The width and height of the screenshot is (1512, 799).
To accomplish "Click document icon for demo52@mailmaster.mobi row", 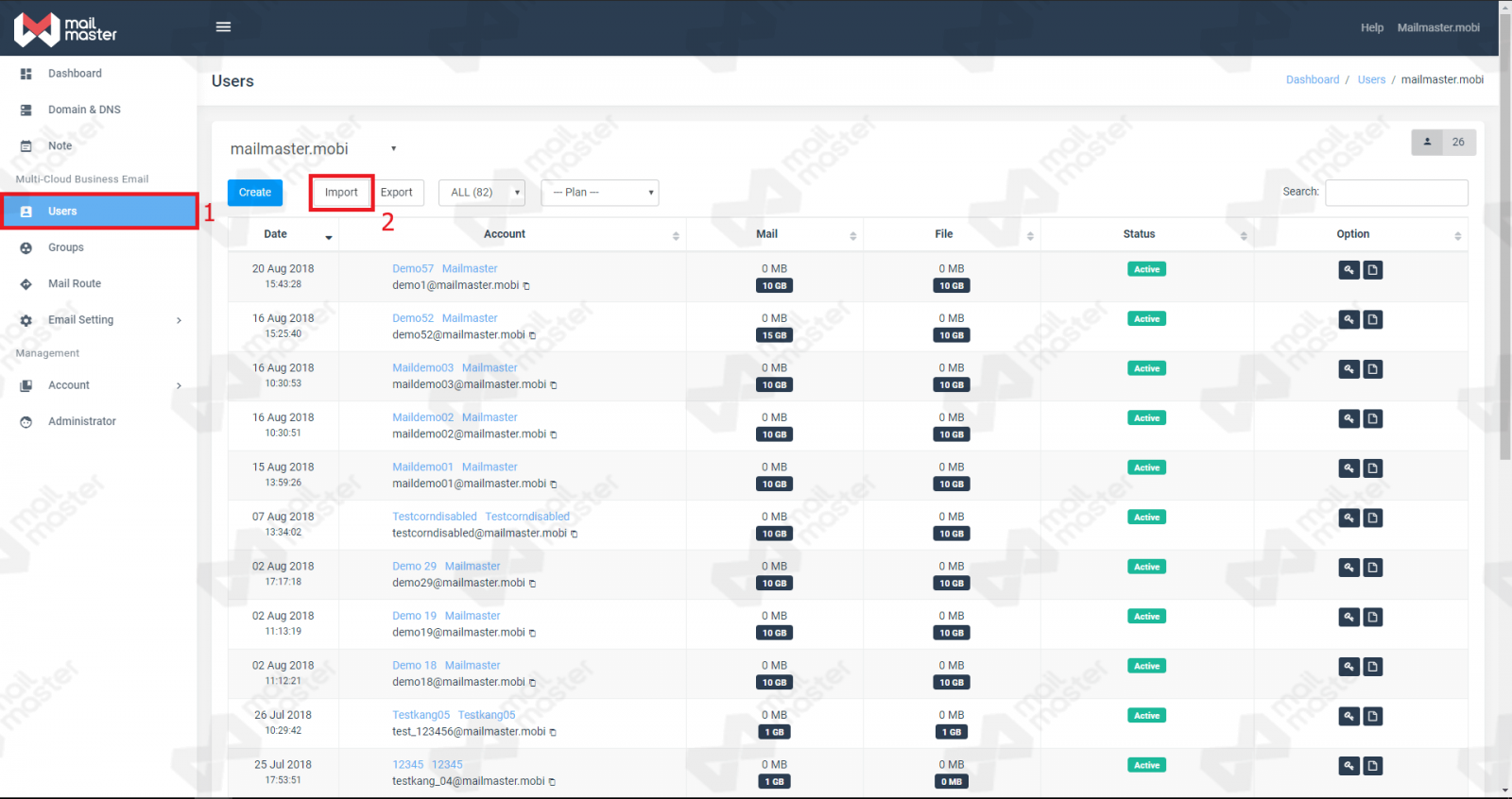I will pos(1373,319).
